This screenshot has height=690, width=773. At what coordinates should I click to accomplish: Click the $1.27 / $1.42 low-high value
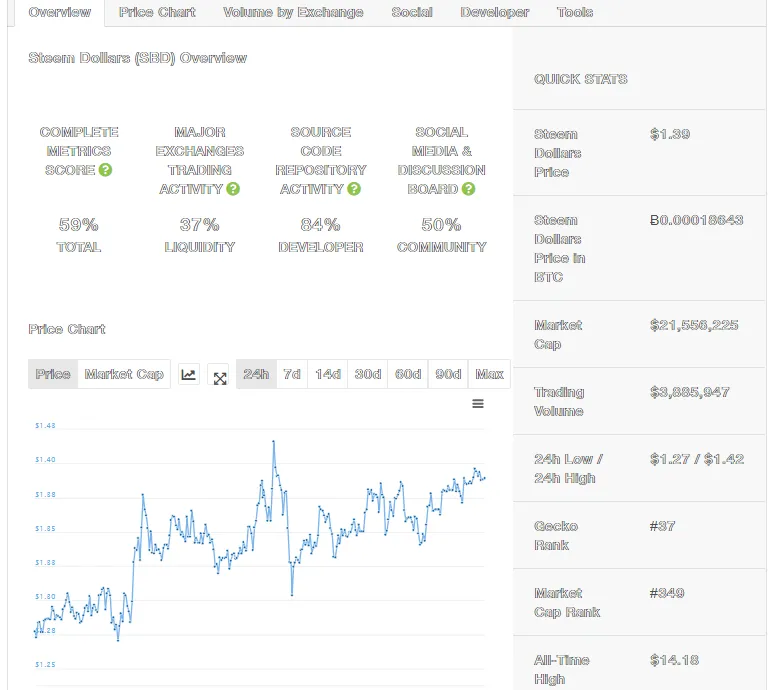[697, 459]
